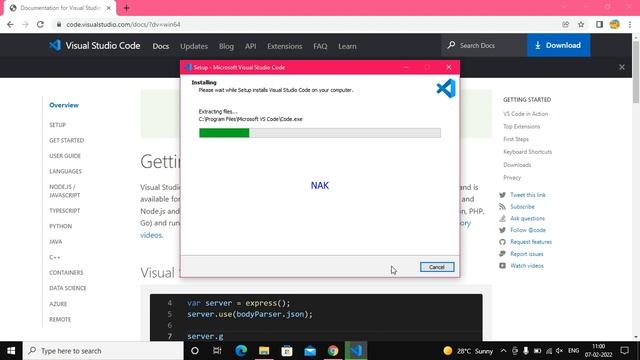
Task: Click the installation progress bar
Action: (320, 133)
